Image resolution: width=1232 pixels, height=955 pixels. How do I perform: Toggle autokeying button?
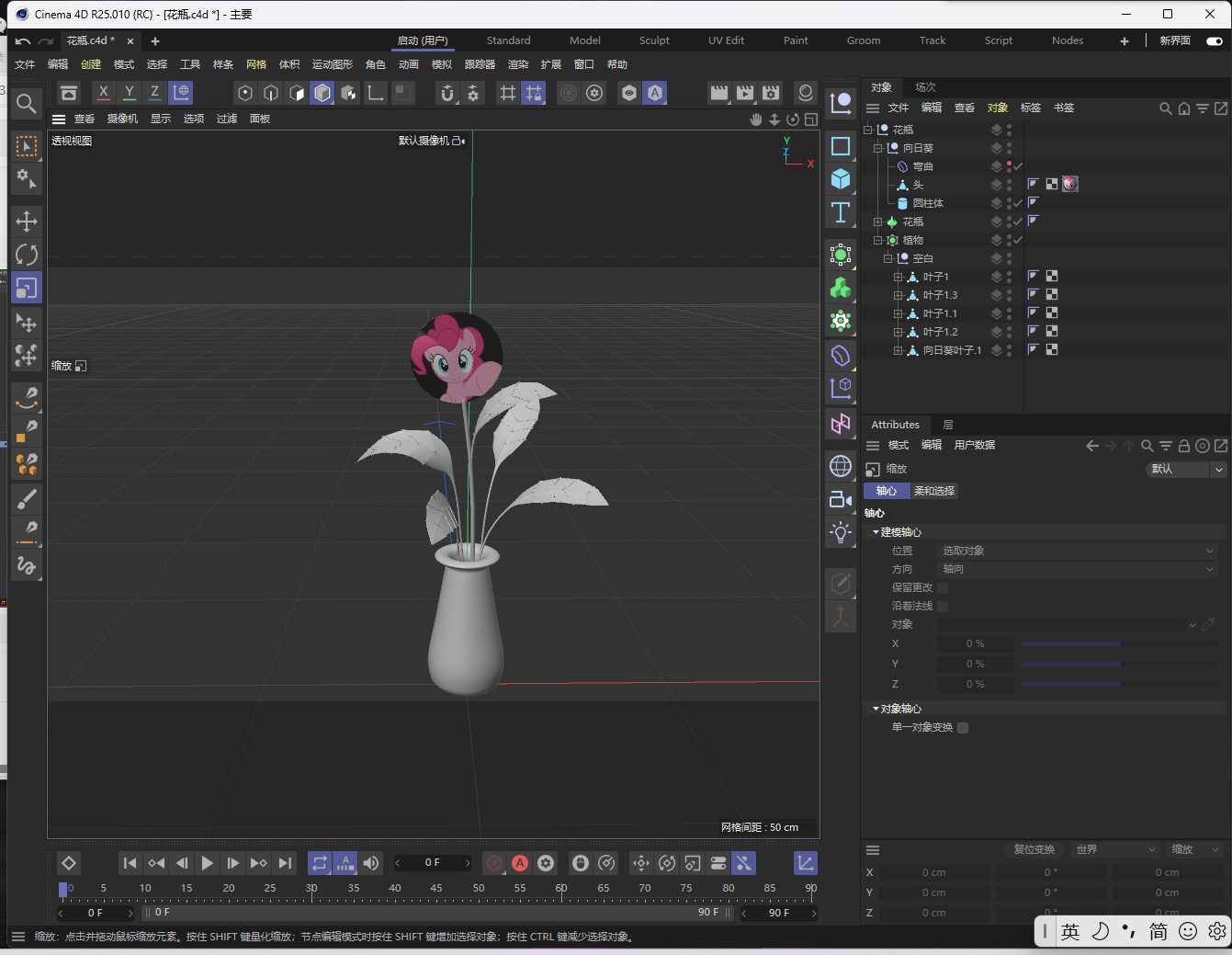520,863
